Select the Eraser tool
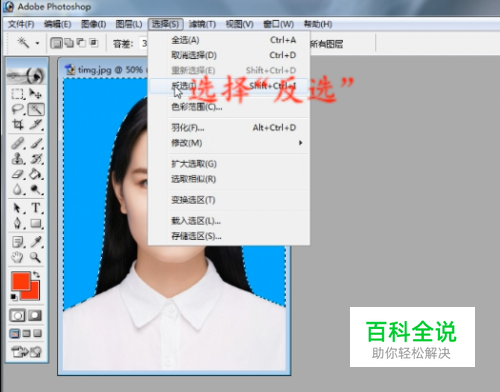Screen dimensions: 500x392 click(x=18, y=174)
